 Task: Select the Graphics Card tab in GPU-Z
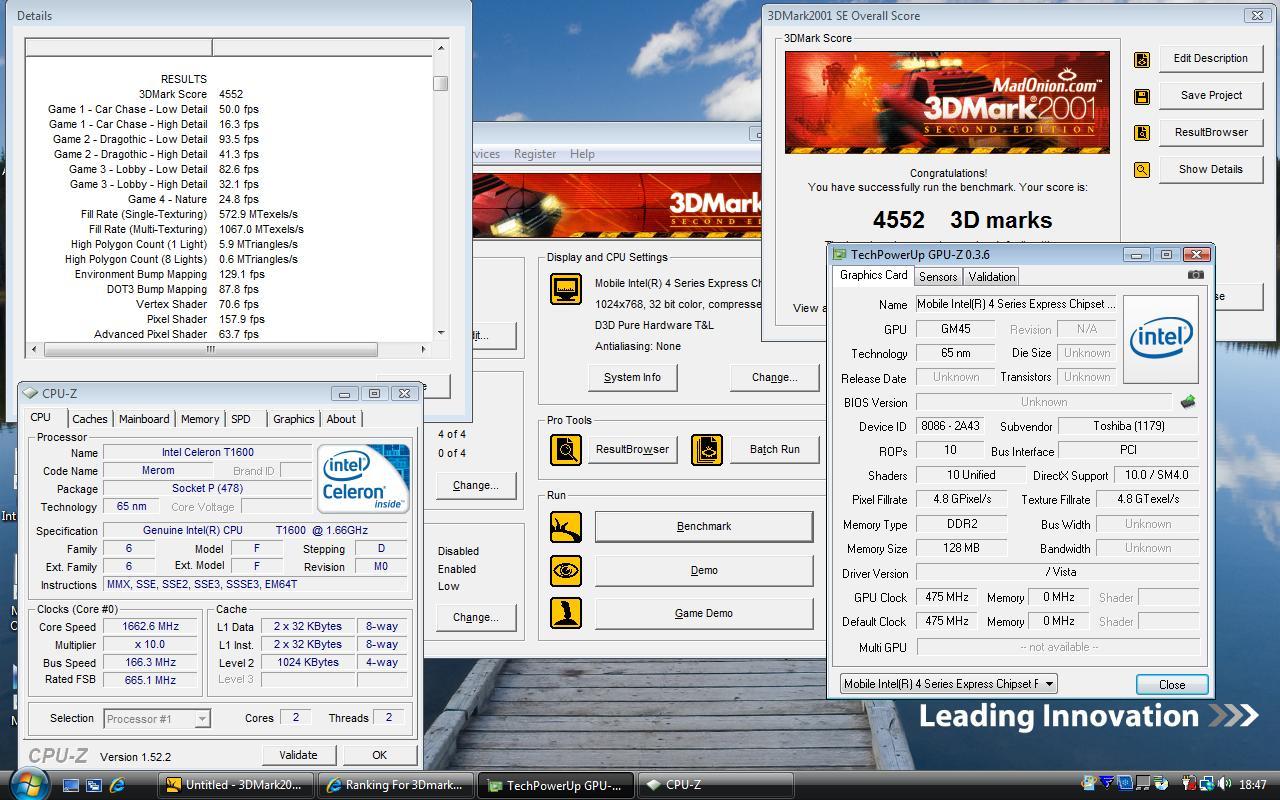[873, 276]
